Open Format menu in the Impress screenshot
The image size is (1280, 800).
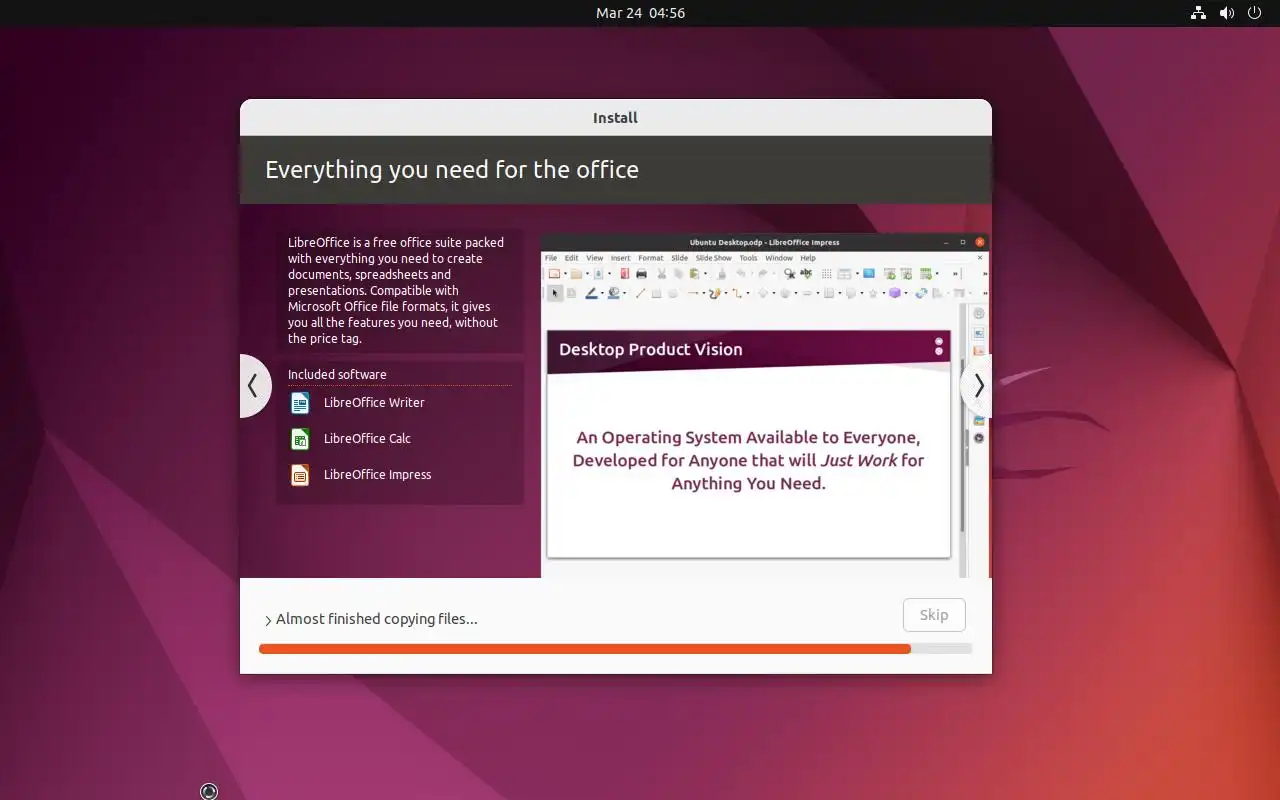[651, 258]
